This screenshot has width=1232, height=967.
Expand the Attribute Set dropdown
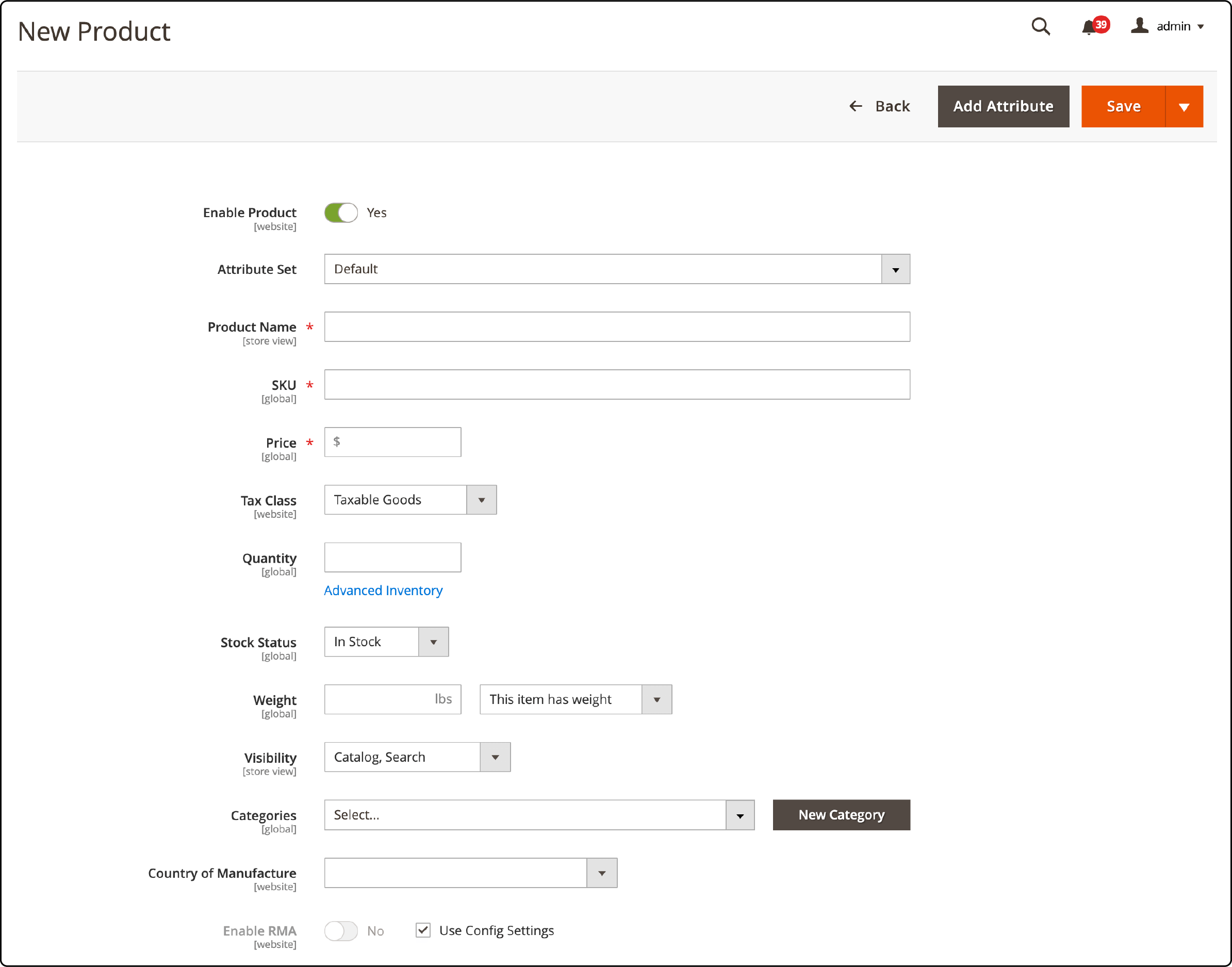tap(895, 269)
